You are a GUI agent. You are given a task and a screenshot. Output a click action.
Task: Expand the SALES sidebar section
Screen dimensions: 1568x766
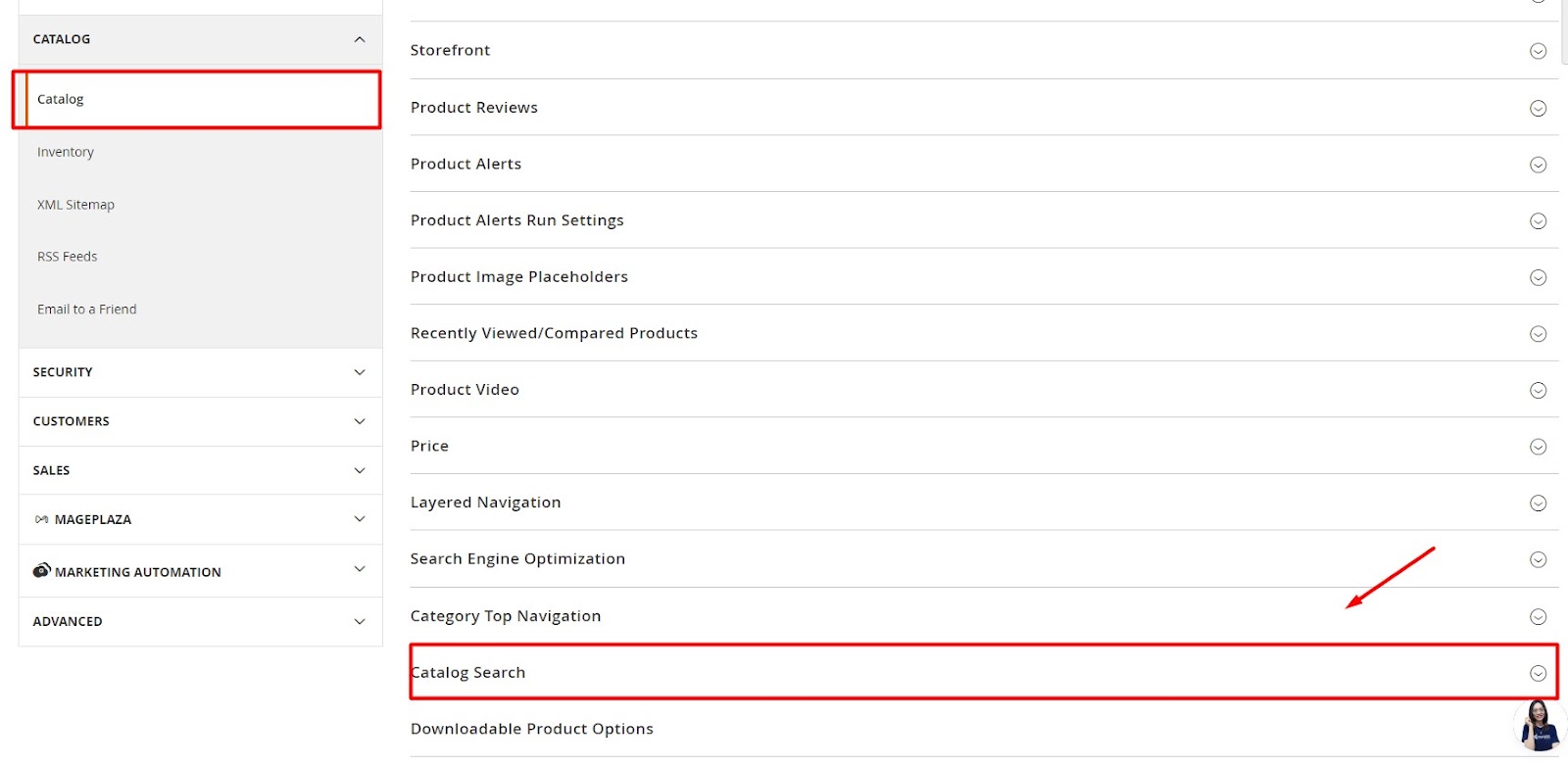[200, 470]
